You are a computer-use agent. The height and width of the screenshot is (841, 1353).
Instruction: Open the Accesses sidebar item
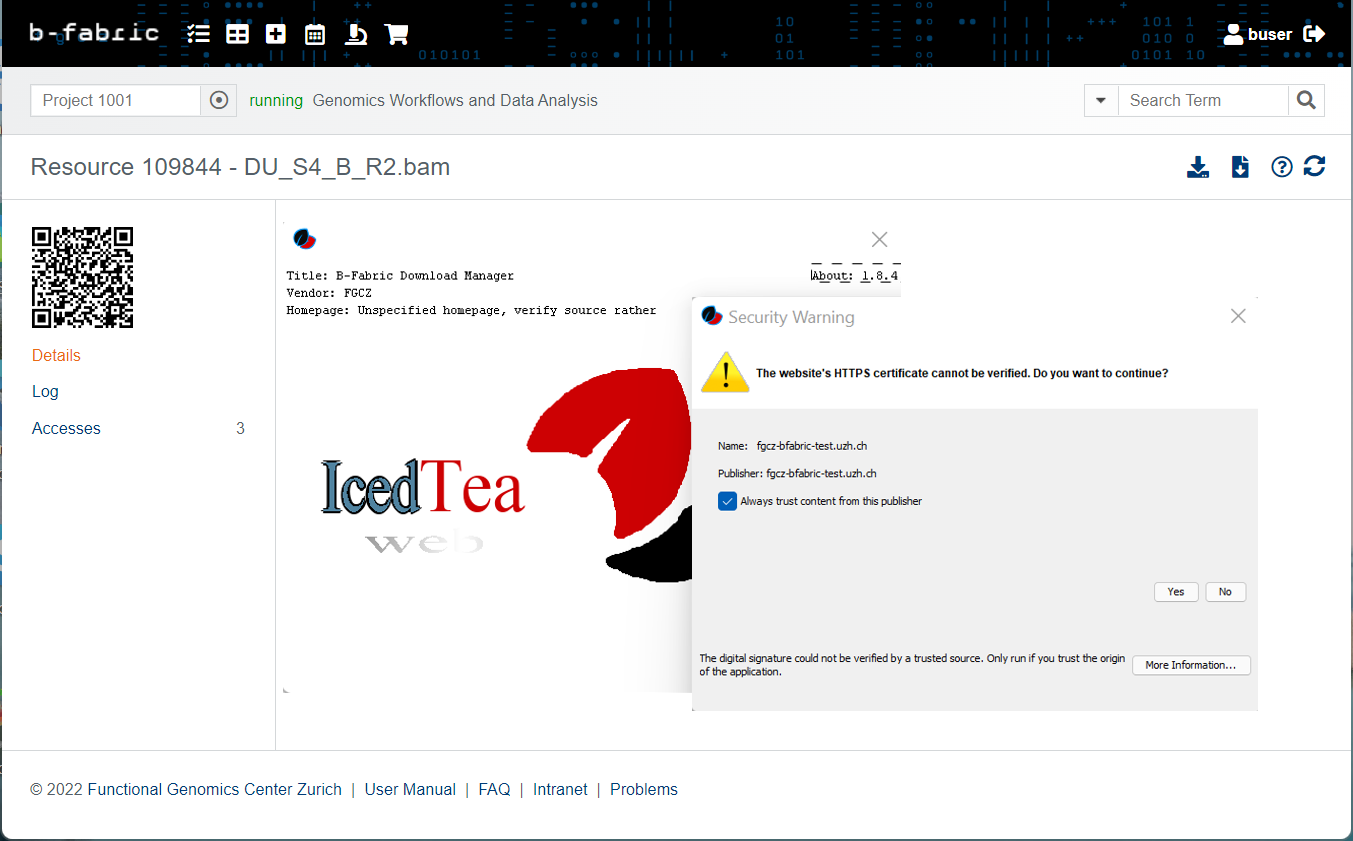[66, 428]
